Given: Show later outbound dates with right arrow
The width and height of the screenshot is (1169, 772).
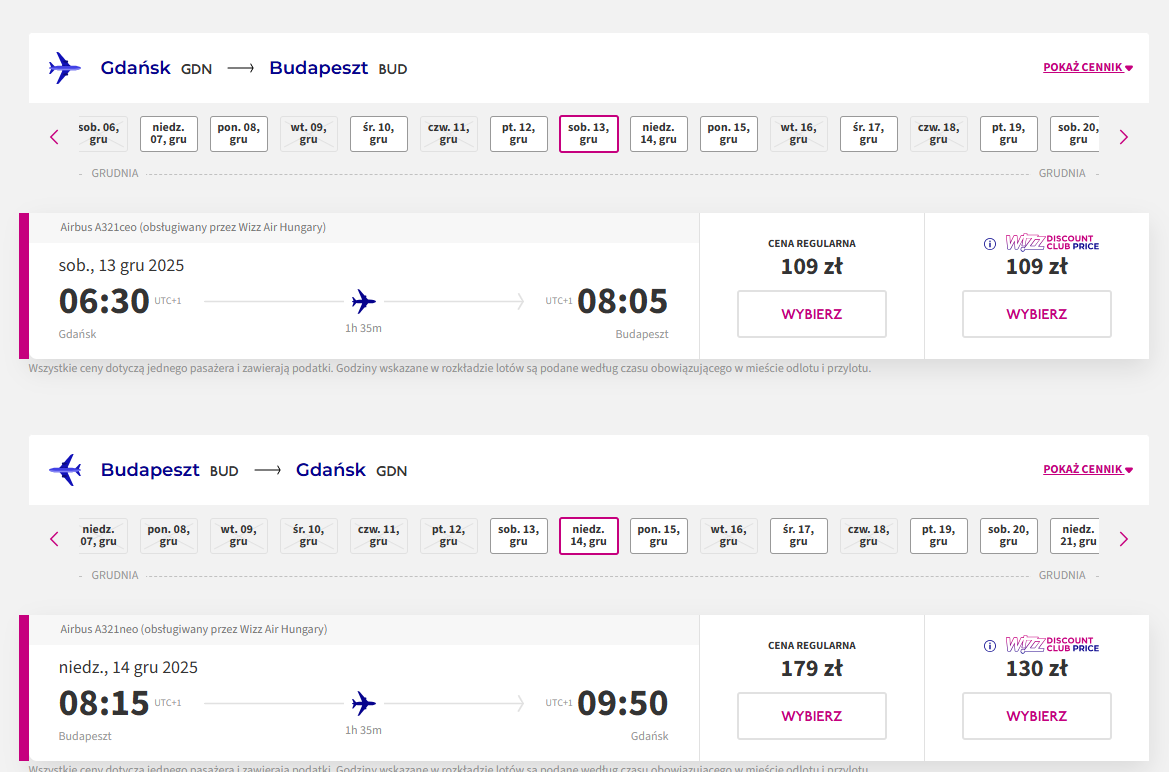Looking at the screenshot, I should [x=1124, y=137].
